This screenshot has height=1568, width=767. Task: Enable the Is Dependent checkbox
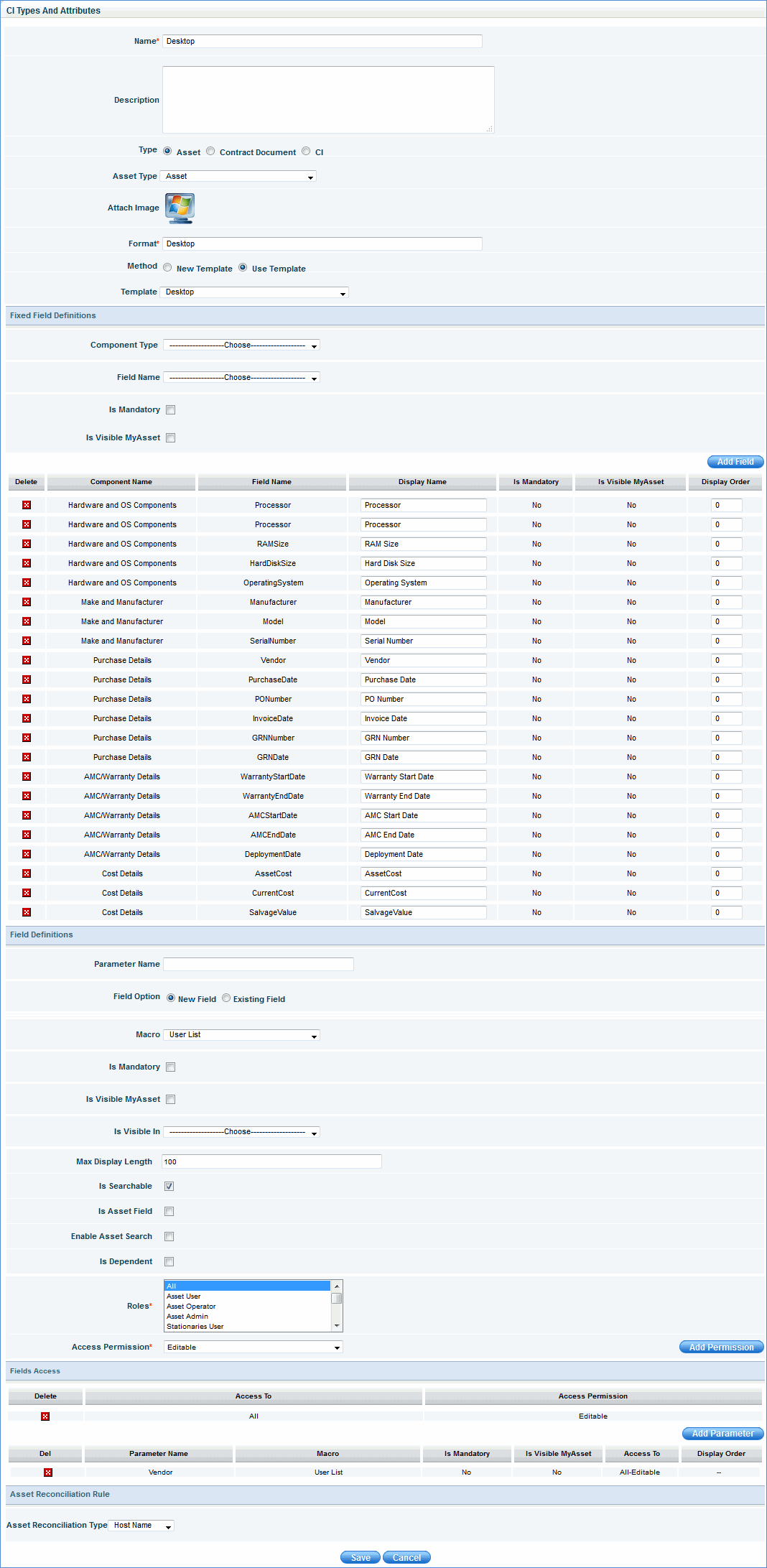pos(169,1261)
